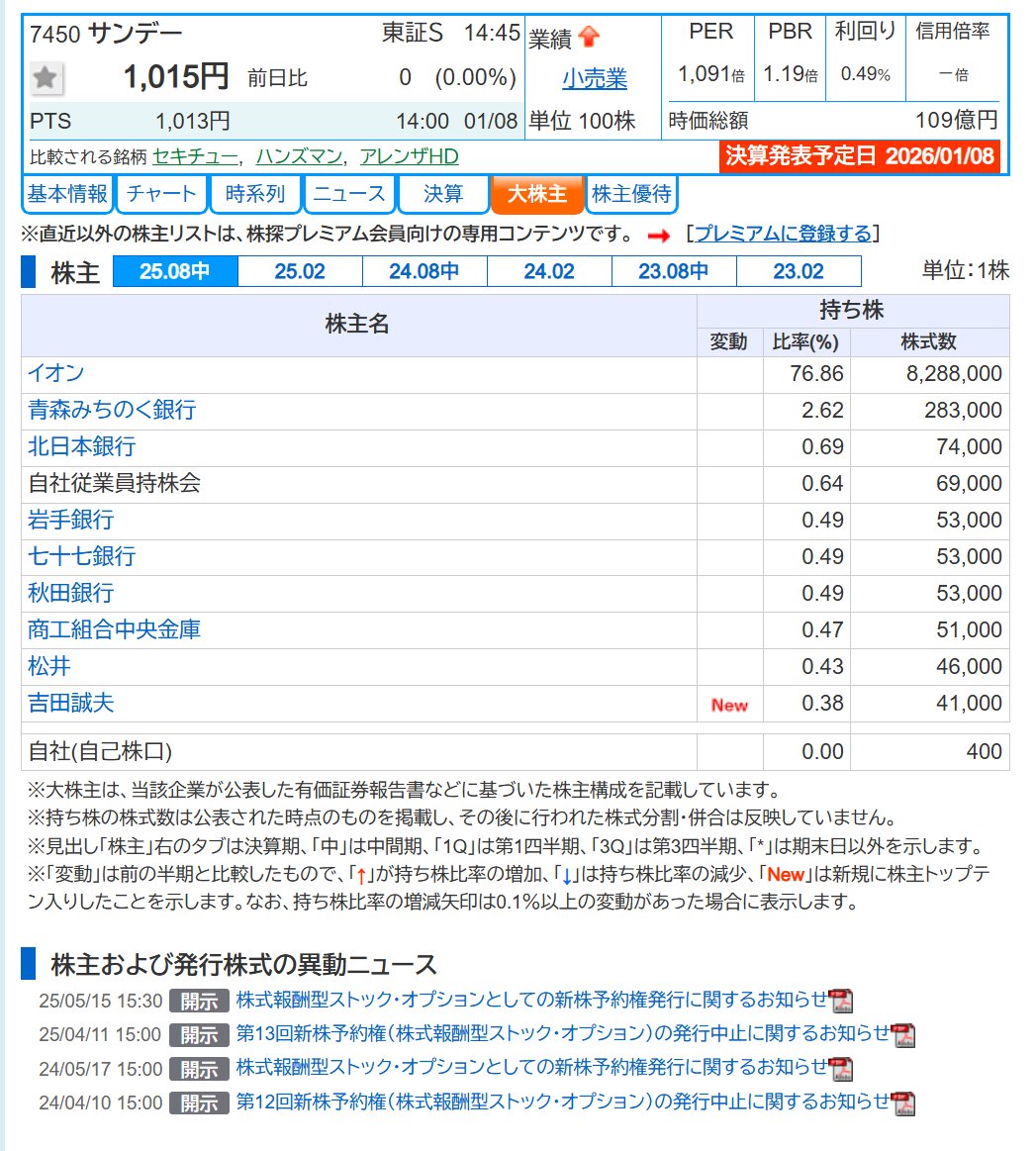
Task: Switch to the チャート tab
Action: click(x=161, y=194)
